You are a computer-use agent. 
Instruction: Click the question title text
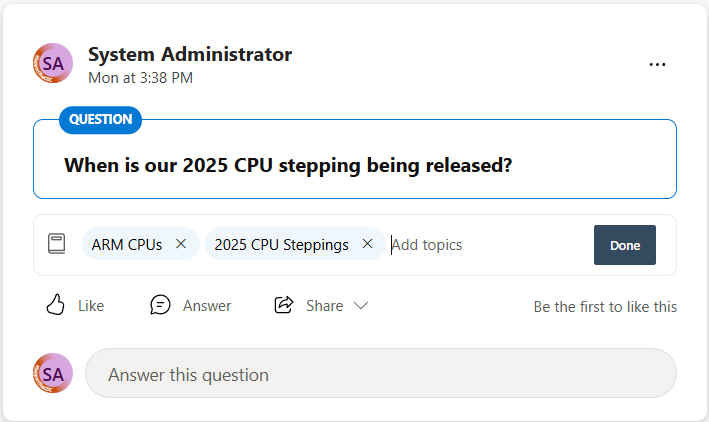point(288,165)
